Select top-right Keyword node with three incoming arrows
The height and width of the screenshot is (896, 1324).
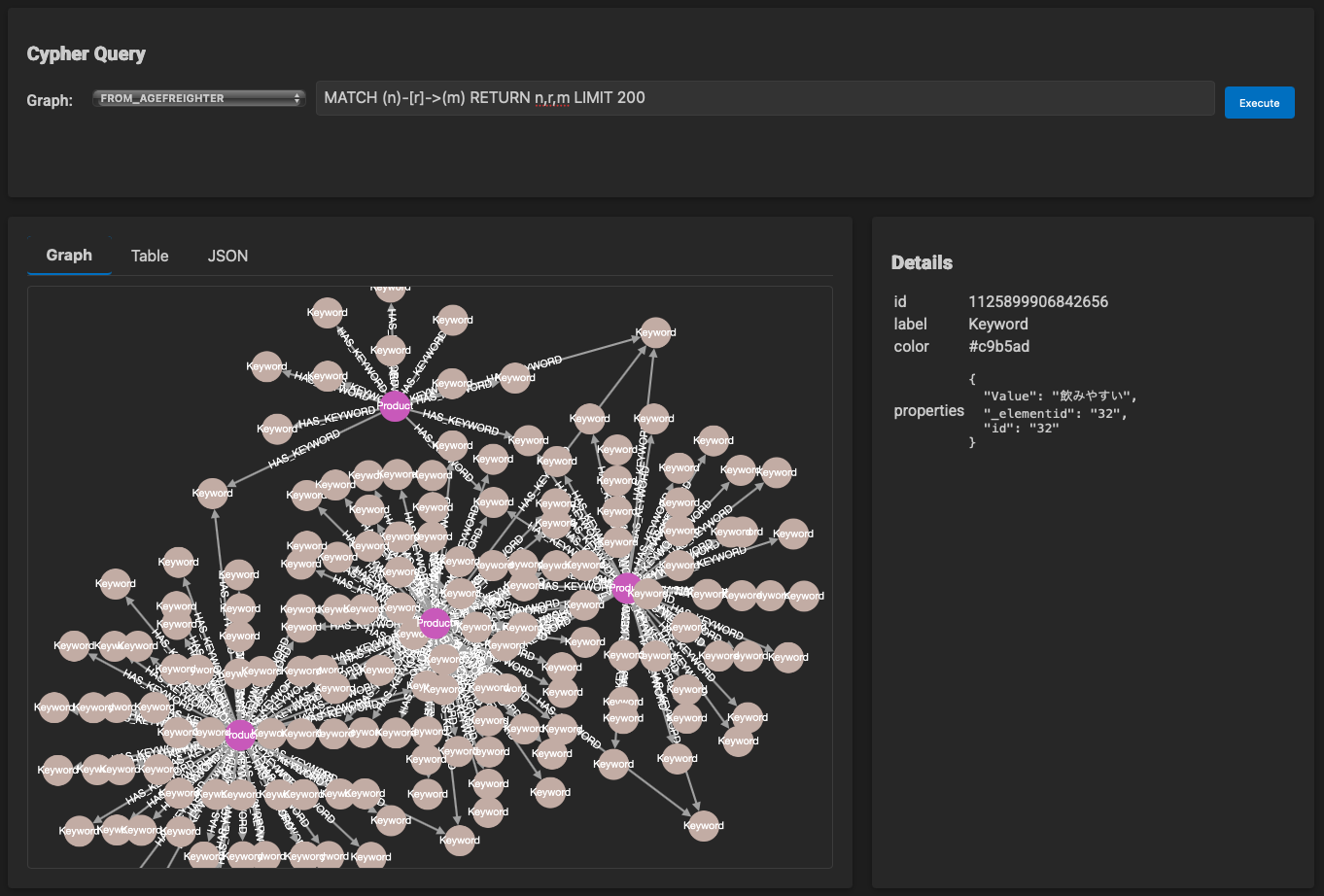(655, 332)
